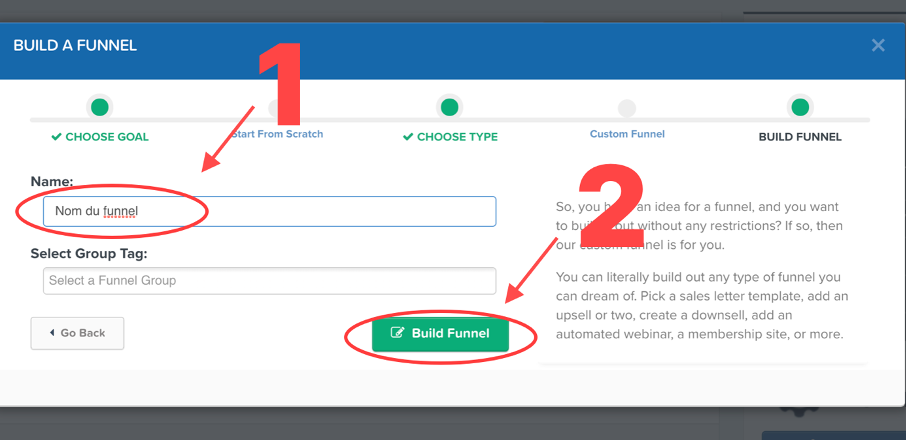Click the Choose Type step label
This screenshot has height=440, width=906.
pos(457,137)
